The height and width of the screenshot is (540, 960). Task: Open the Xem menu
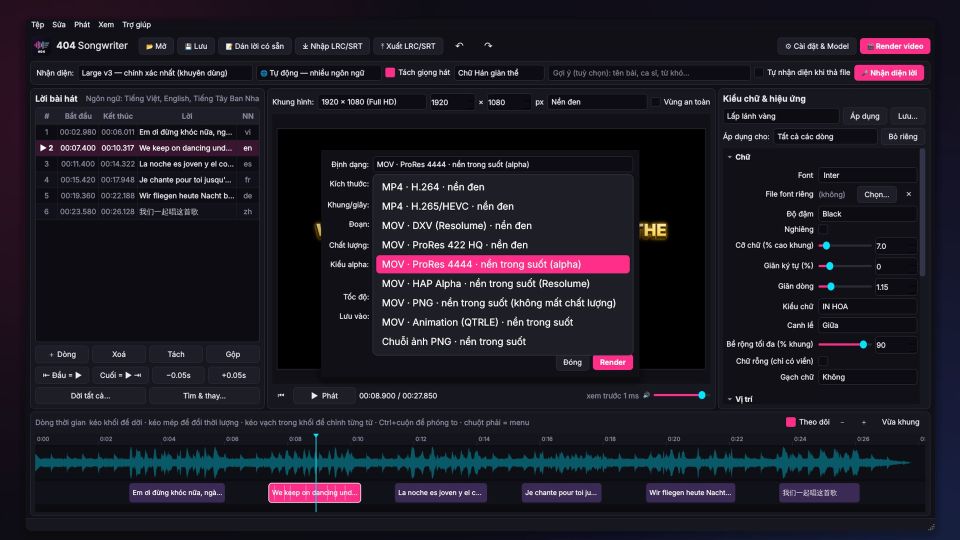click(x=106, y=24)
